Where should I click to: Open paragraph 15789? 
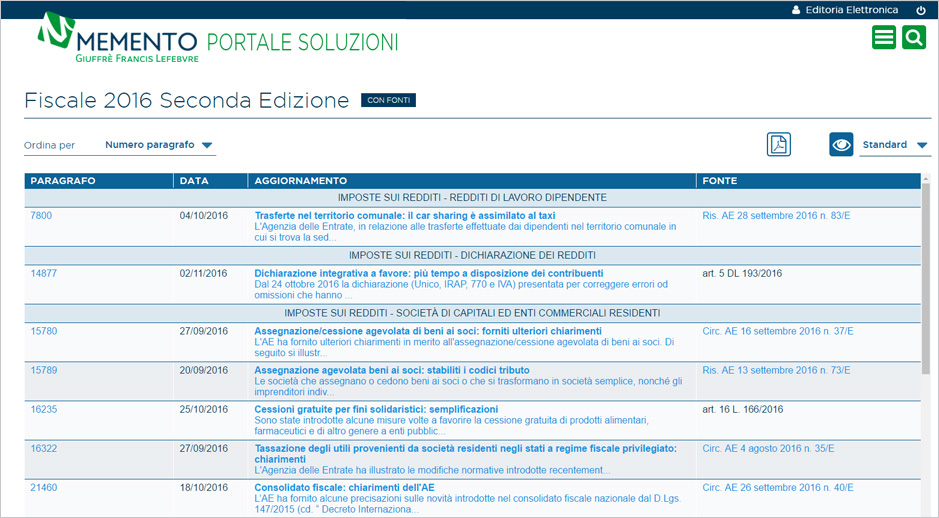click(44, 370)
